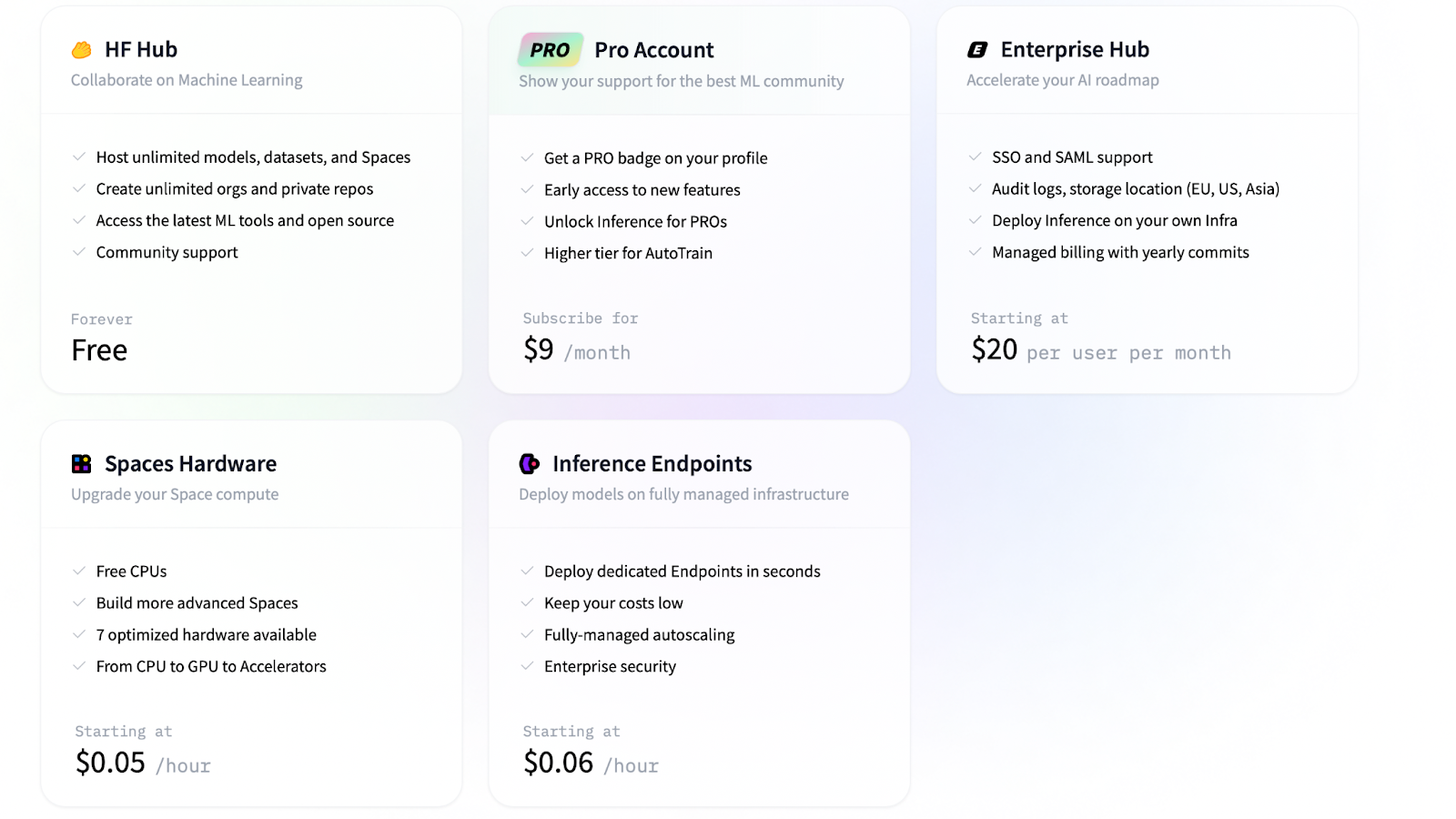
Task: Click the Enterprise Hub logo icon
Action: click(x=977, y=50)
